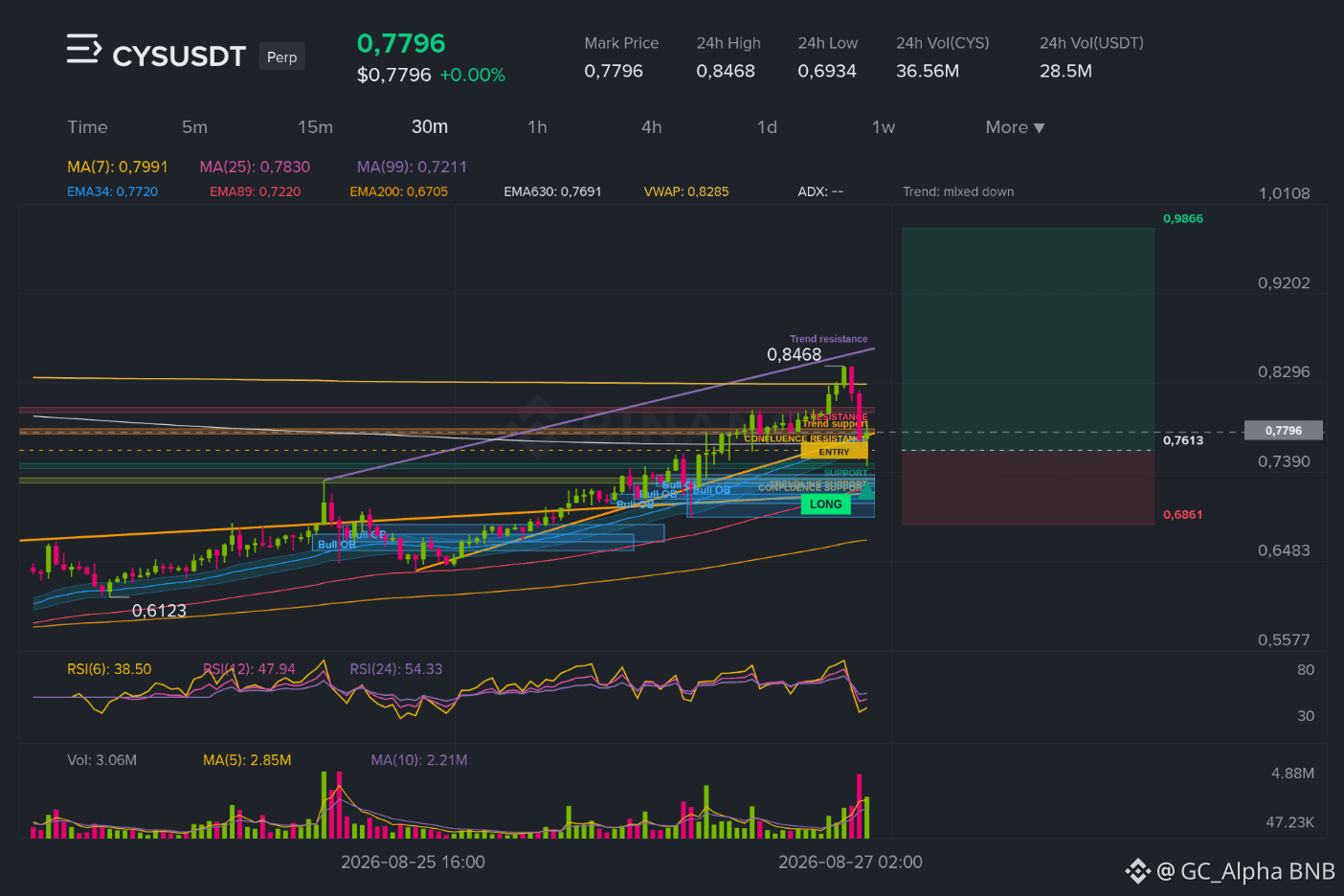Image resolution: width=1344 pixels, height=896 pixels.
Task: Click the 1,0108 price axis label
Action: [1284, 193]
